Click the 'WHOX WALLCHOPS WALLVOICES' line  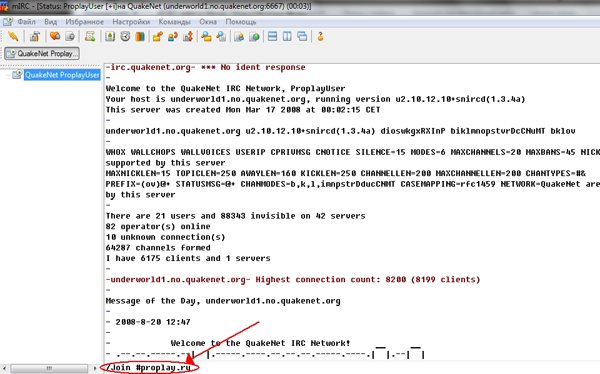(x=353, y=152)
